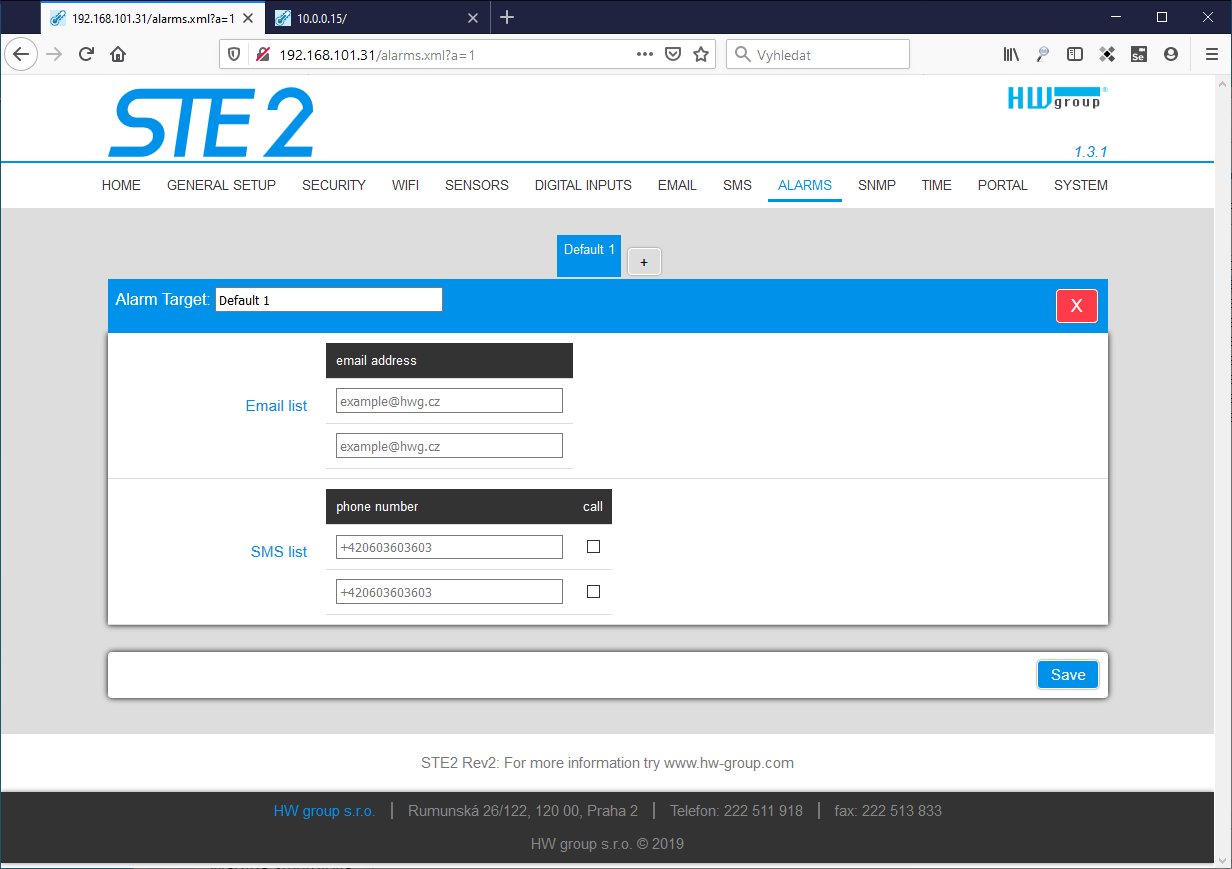Save the alarm settings
Screen dimensions: 1232x869
[x=1067, y=675]
